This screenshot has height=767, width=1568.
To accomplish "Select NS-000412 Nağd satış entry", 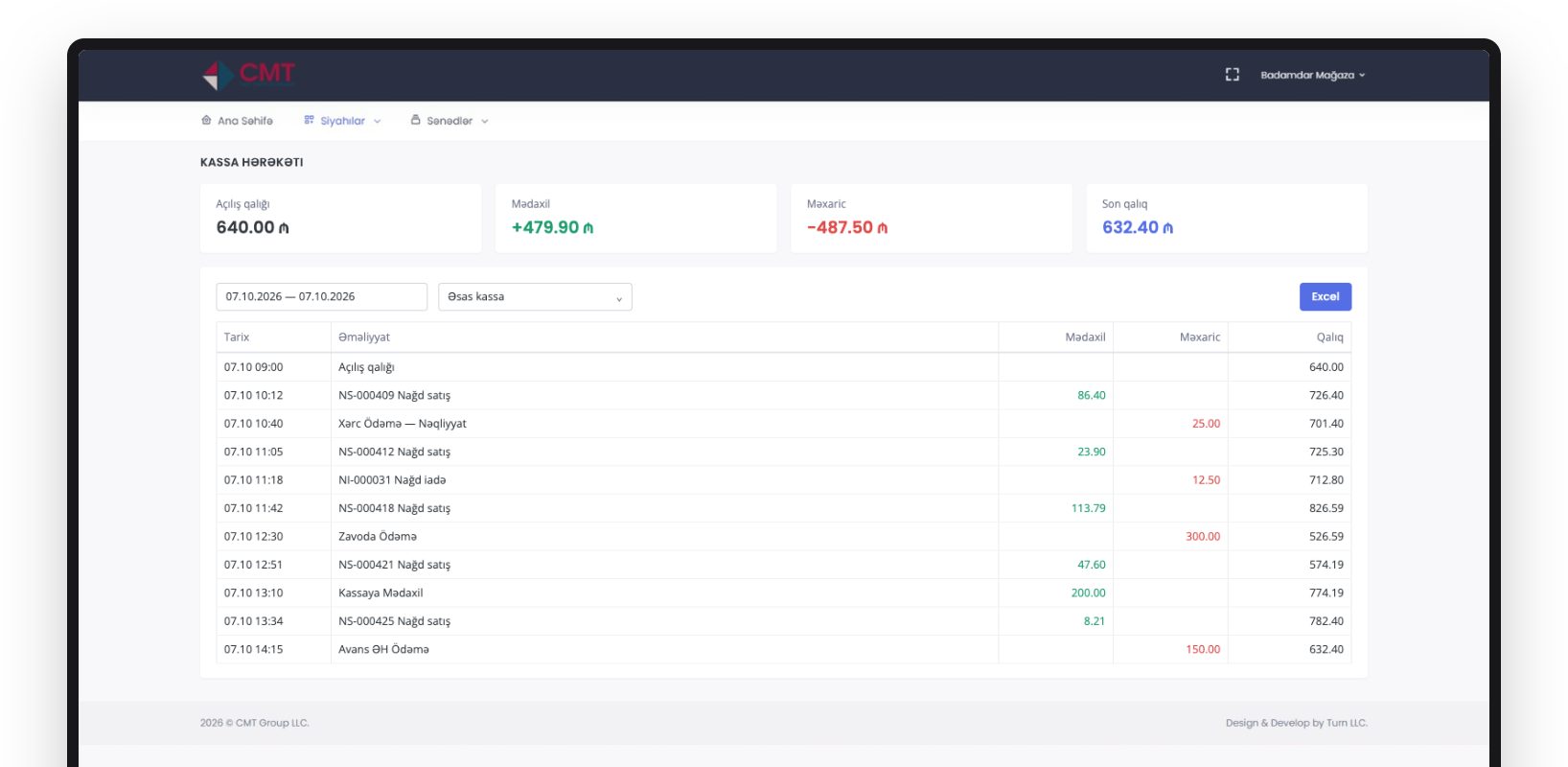I will point(784,452).
